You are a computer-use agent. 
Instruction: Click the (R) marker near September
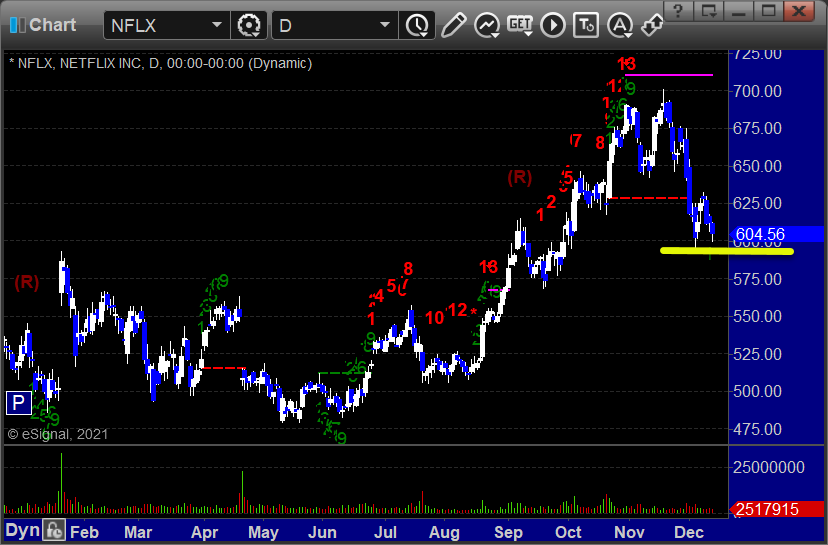tap(520, 177)
